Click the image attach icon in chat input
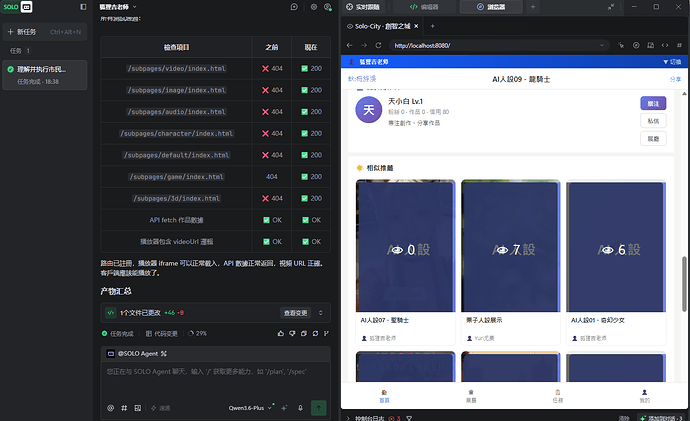690x421 pixels. click(138, 408)
